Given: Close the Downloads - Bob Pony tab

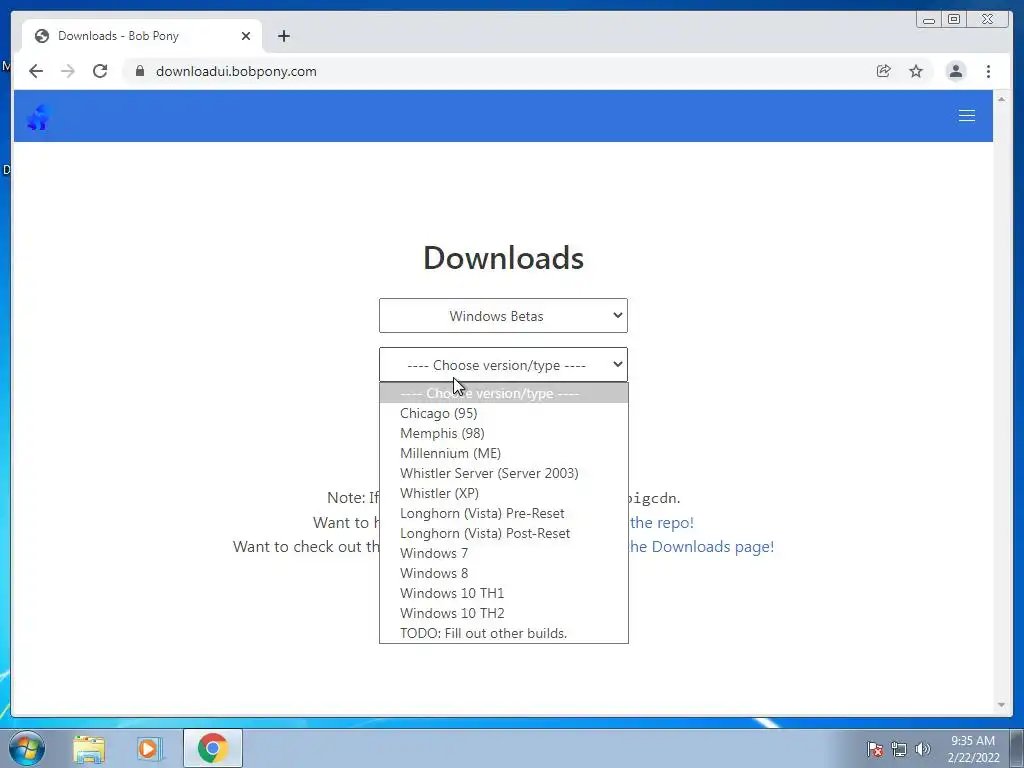Looking at the screenshot, I should 246,36.
